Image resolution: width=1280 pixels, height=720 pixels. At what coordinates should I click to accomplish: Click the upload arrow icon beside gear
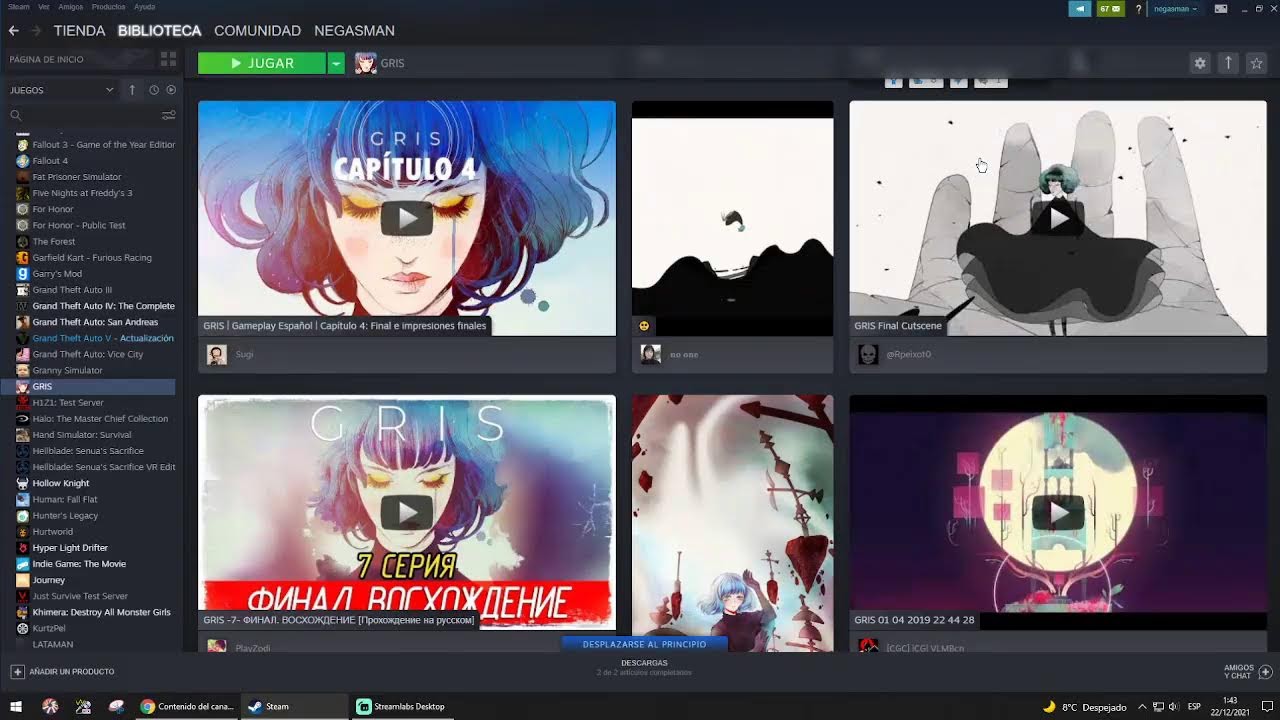pos(1228,63)
